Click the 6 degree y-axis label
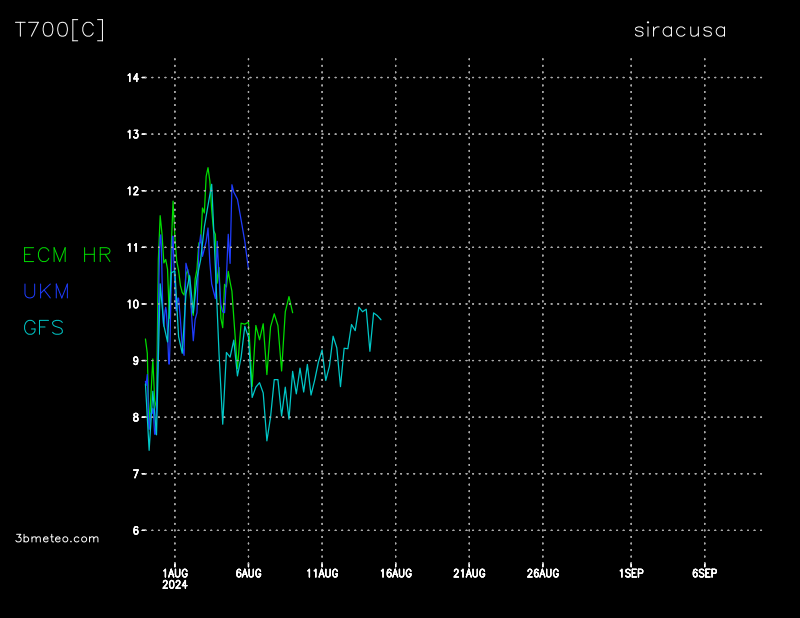This screenshot has width=800, height=618. pyautogui.click(x=134, y=530)
